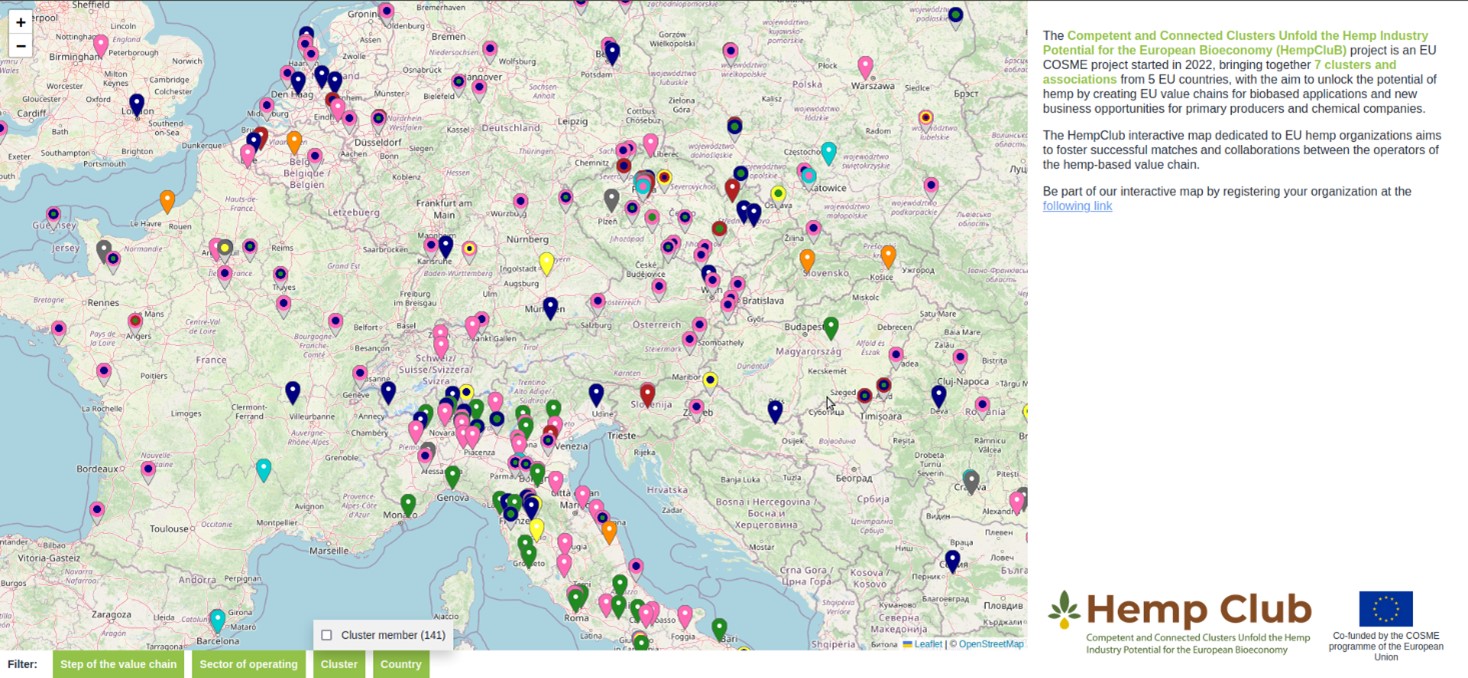Viewport: 1468px width, 678px height.
Task: Open the OpenStreetMap attribution link
Action: tap(991, 644)
